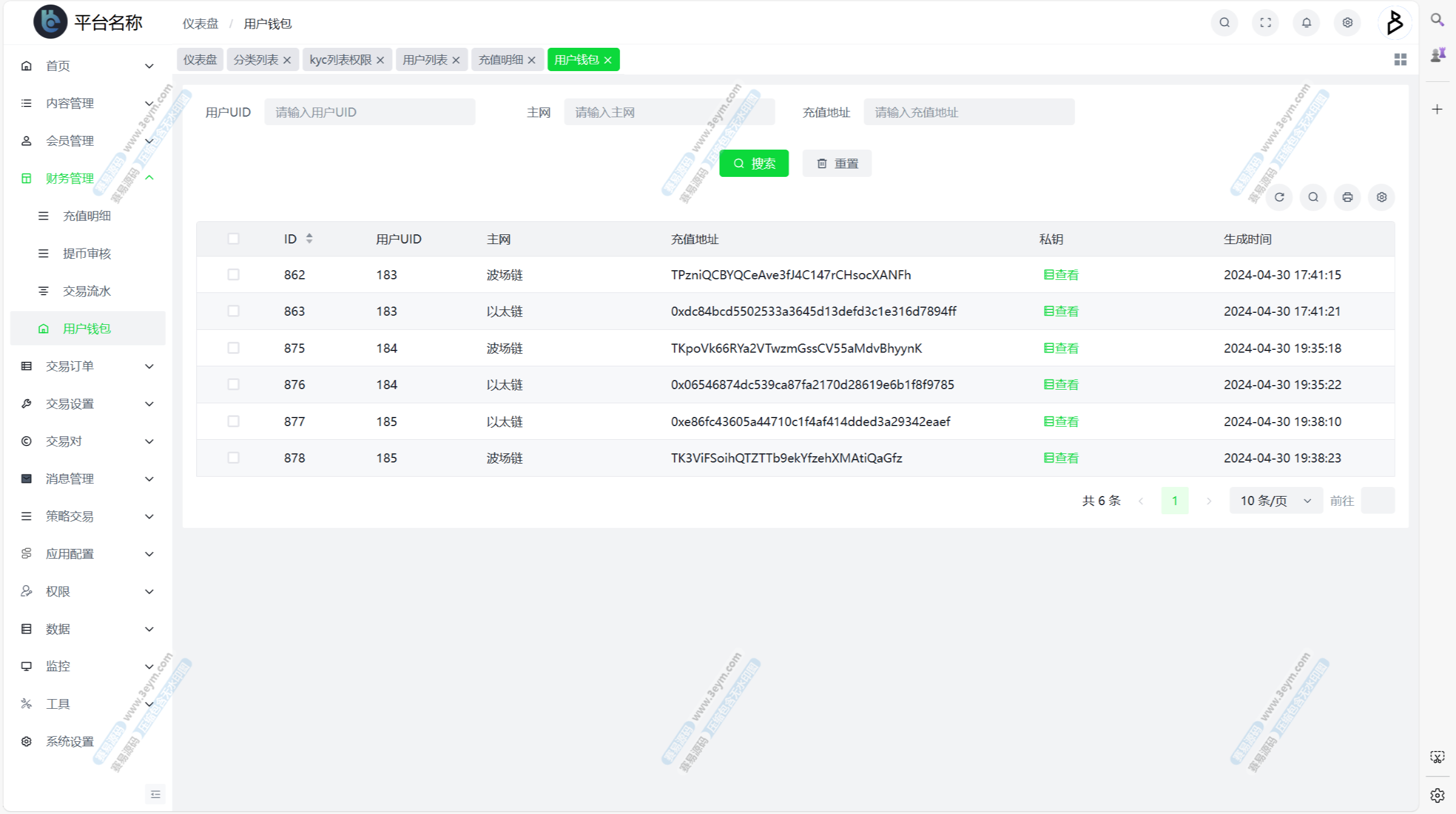Check the select-all checkbox in header
This screenshot has width=1456, height=814.
233,239
